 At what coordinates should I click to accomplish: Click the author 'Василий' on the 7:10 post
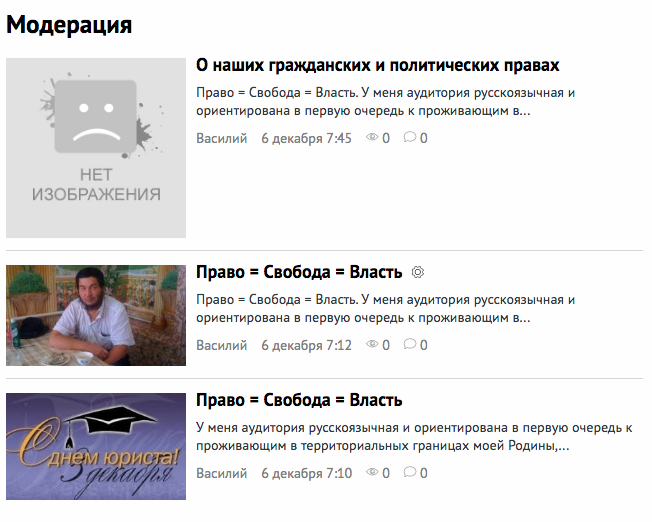pyautogui.click(x=221, y=473)
